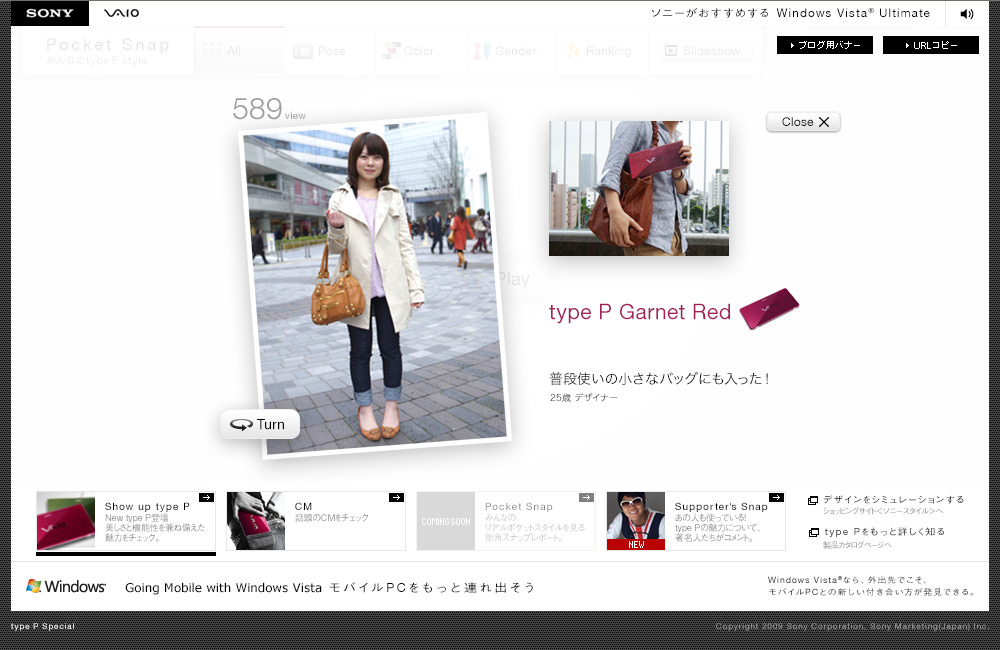Click the ブログ用バナー button
This screenshot has height=650, width=1000.
(x=825, y=45)
